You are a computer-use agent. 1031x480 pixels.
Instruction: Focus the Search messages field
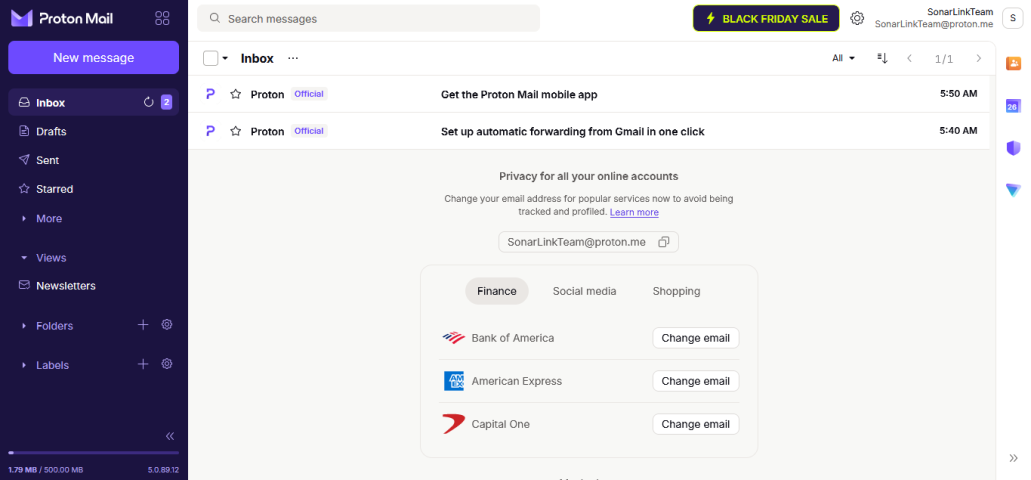(x=368, y=18)
